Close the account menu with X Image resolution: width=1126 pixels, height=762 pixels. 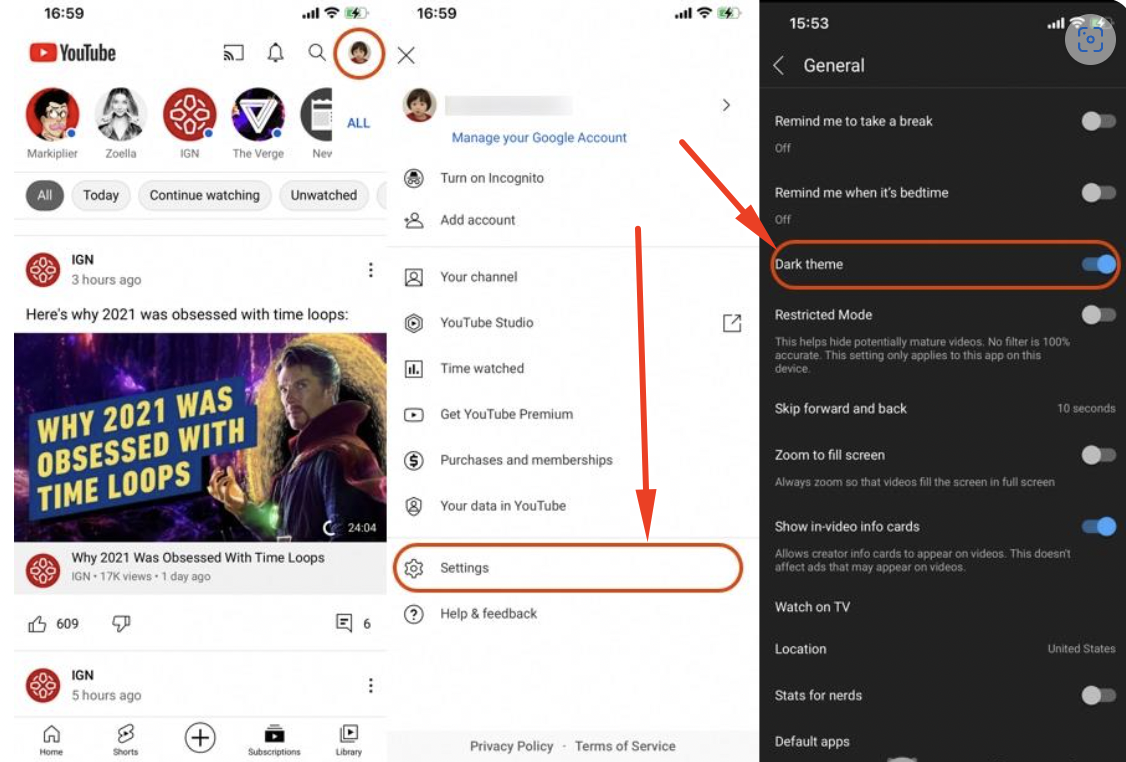click(406, 55)
